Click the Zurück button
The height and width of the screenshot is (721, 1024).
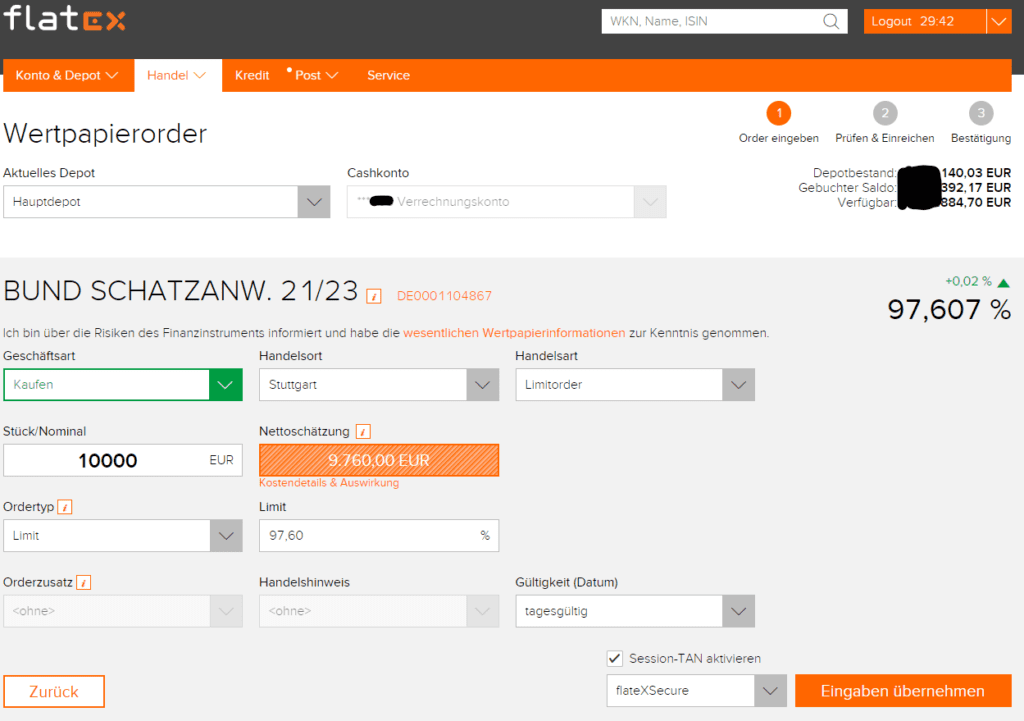[54, 691]
